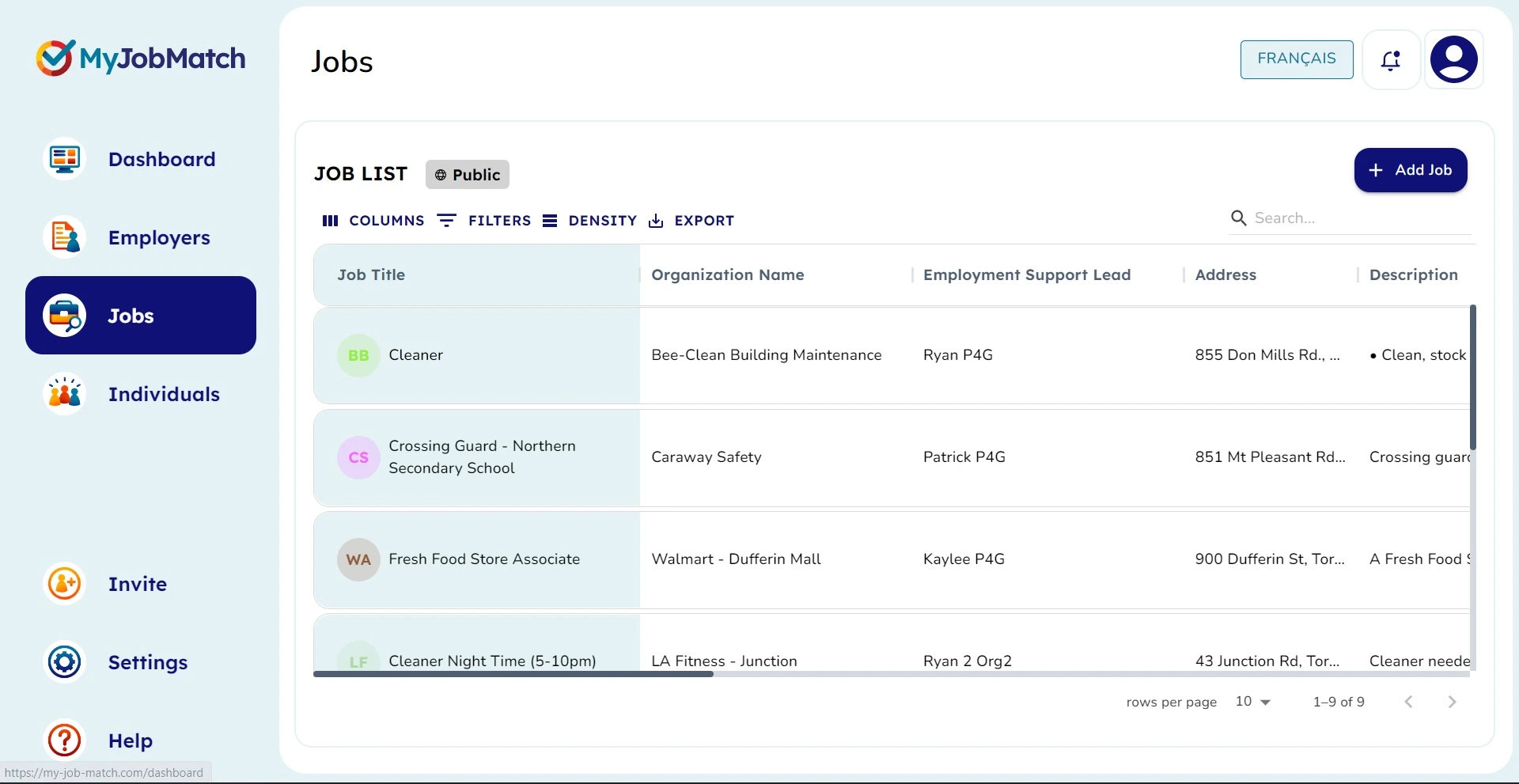Sort by Employment Support Lead header

click(x=1027, y=275)
